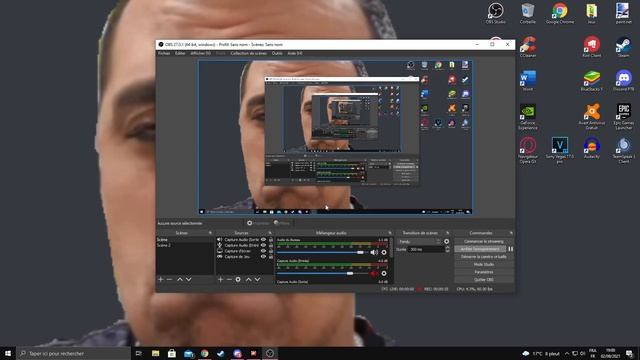
Task: Open Audio du Bureau settings gear
Action: (384, 253)
